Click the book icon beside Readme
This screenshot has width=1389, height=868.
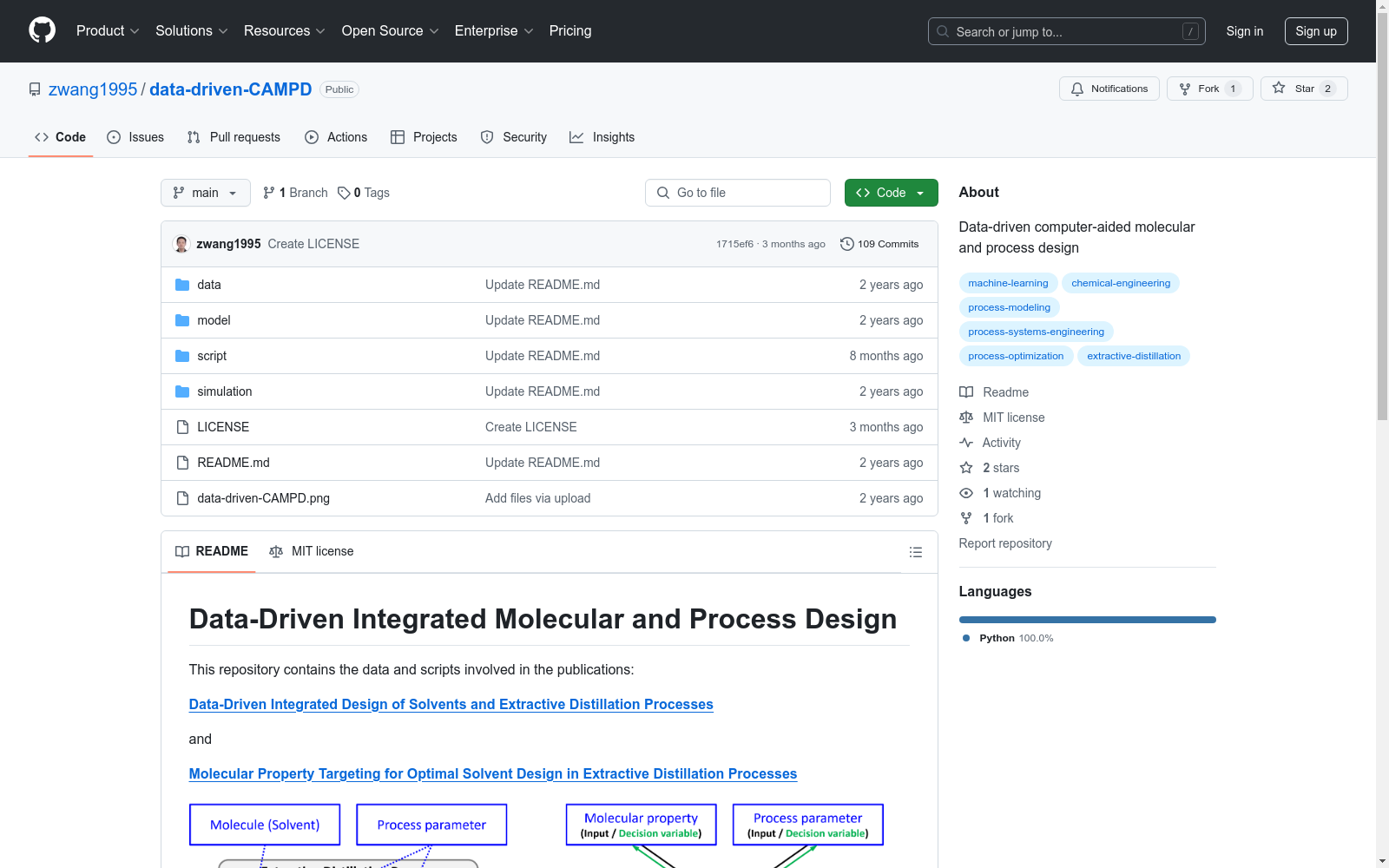click(966, 392)
